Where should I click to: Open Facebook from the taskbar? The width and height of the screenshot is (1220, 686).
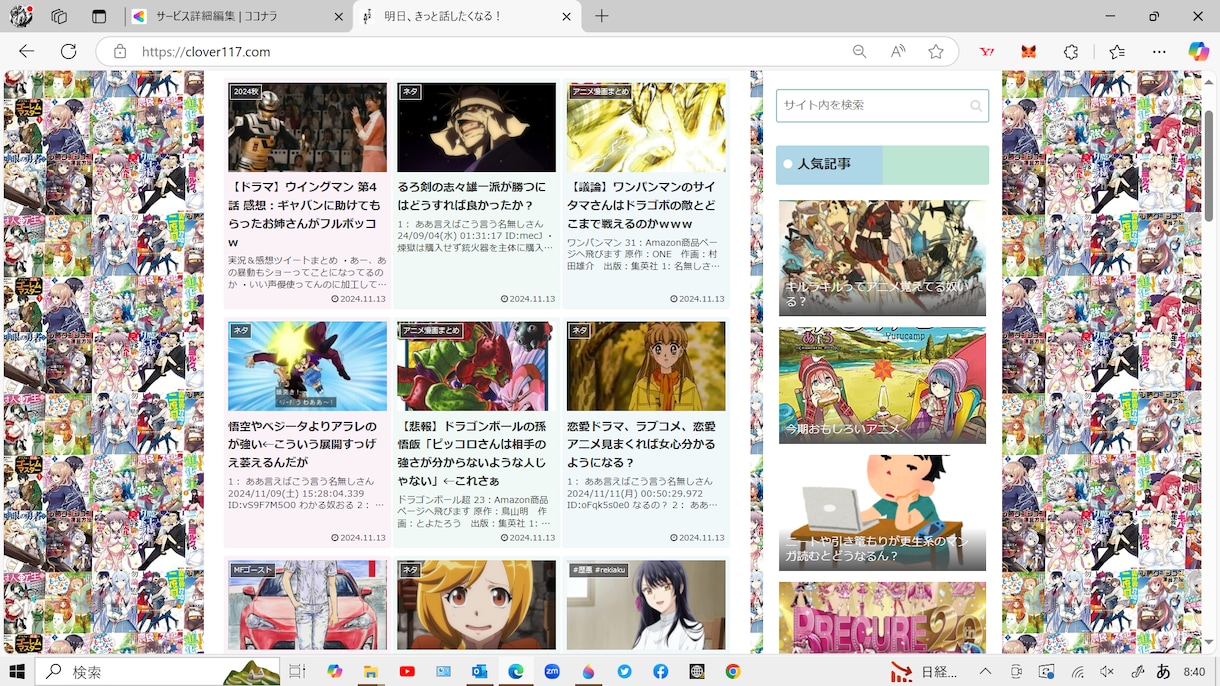coord(661,671)
